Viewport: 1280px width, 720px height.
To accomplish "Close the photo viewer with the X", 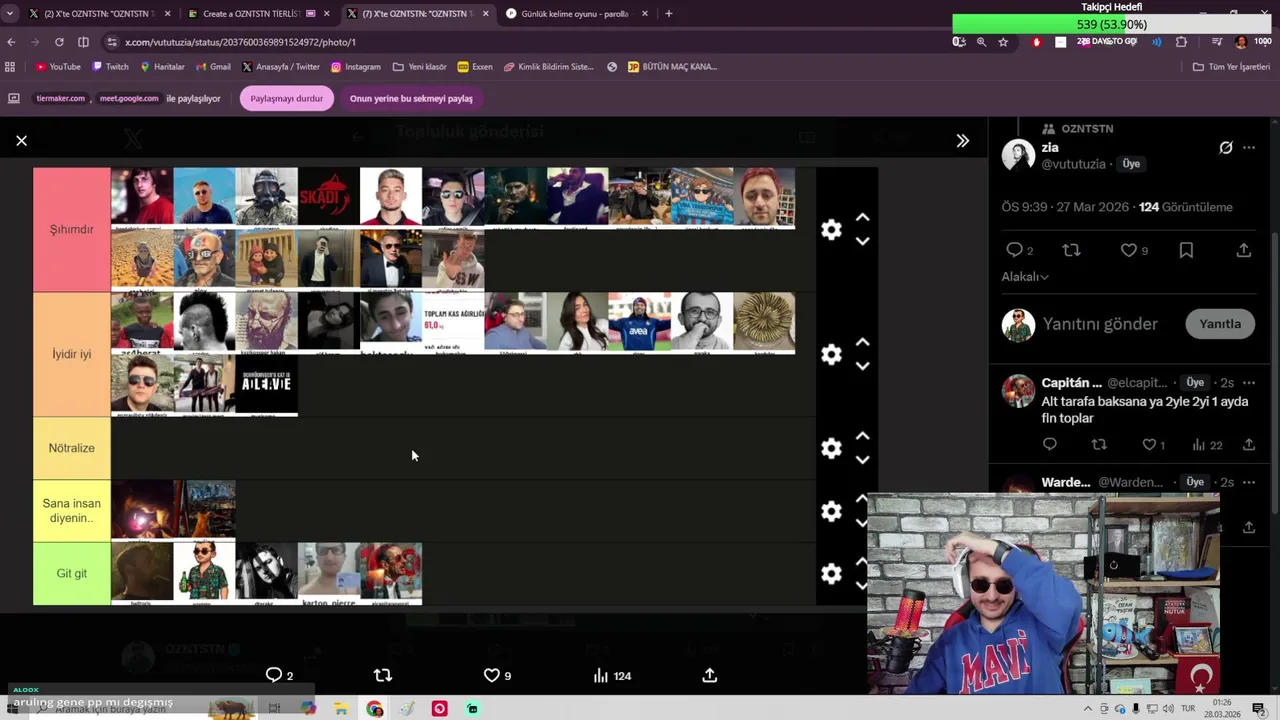I will 21,141.
